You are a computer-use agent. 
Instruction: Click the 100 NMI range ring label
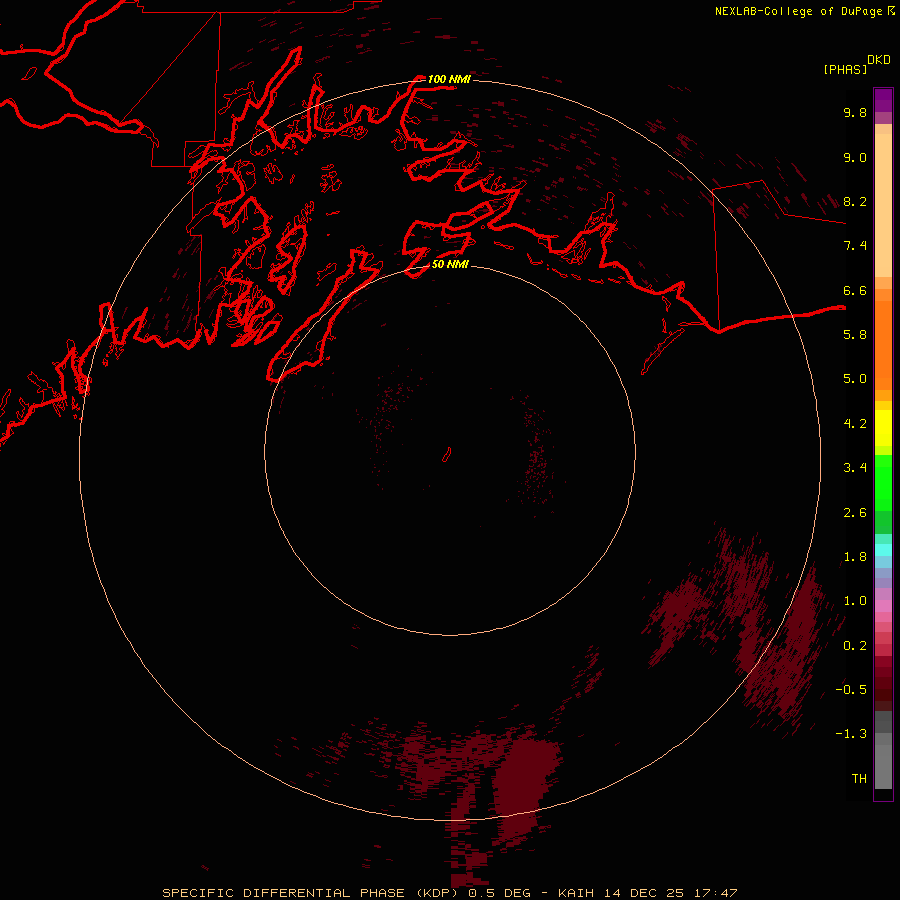[449, 79]
